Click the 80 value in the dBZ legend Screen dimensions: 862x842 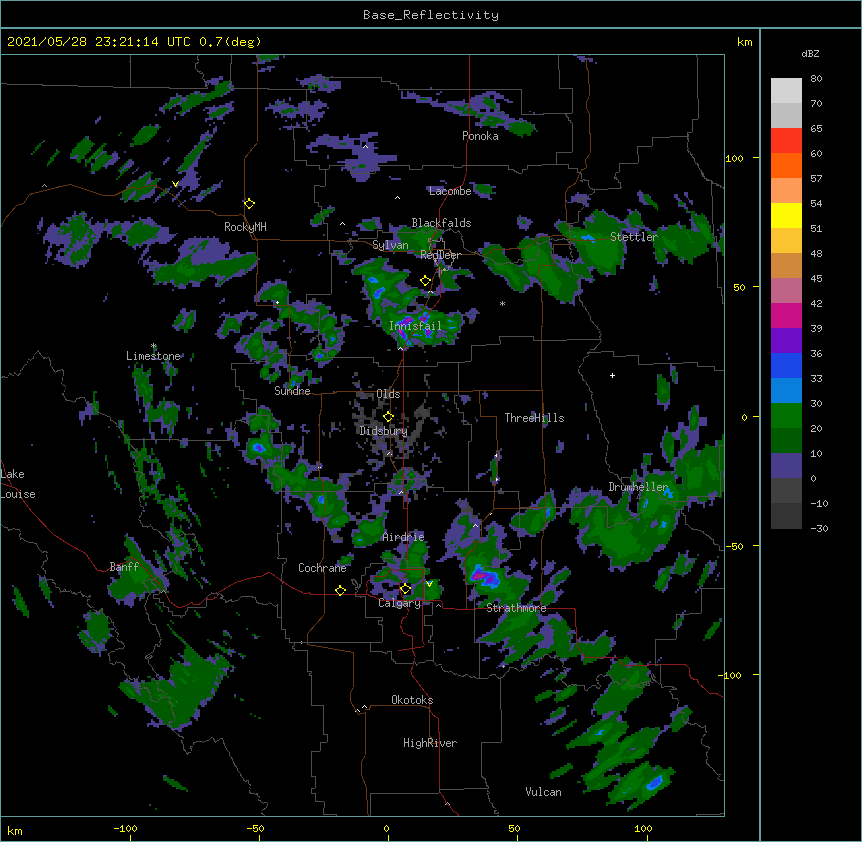coord(816,79)
